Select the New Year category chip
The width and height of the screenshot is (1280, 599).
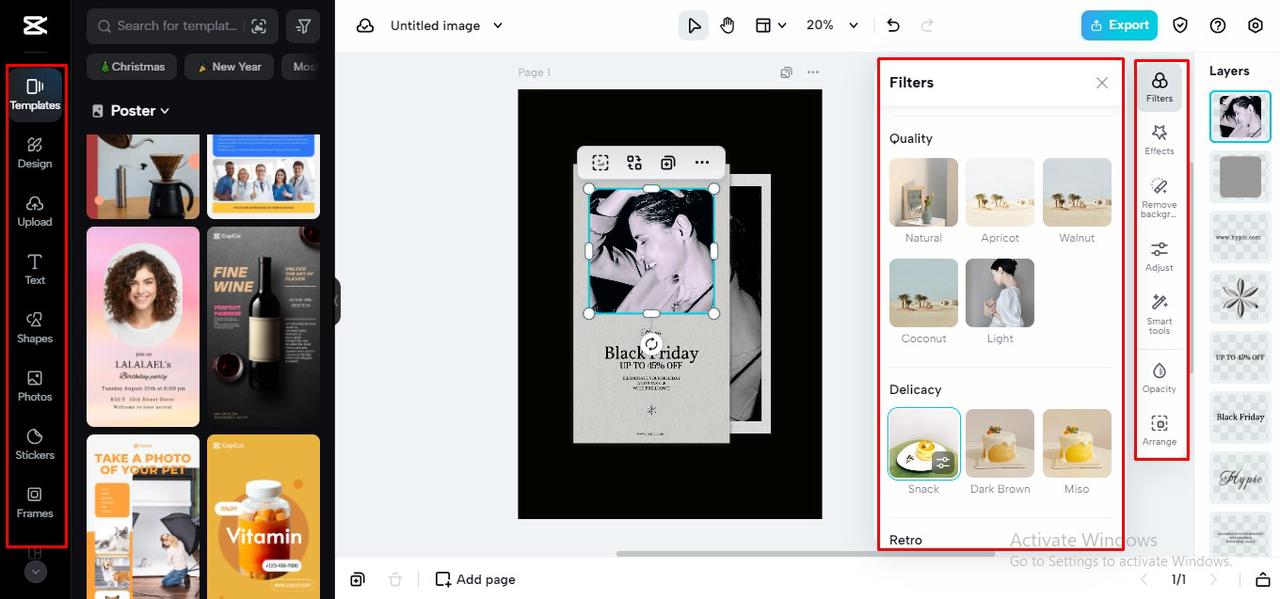click(x=229, y=67)
